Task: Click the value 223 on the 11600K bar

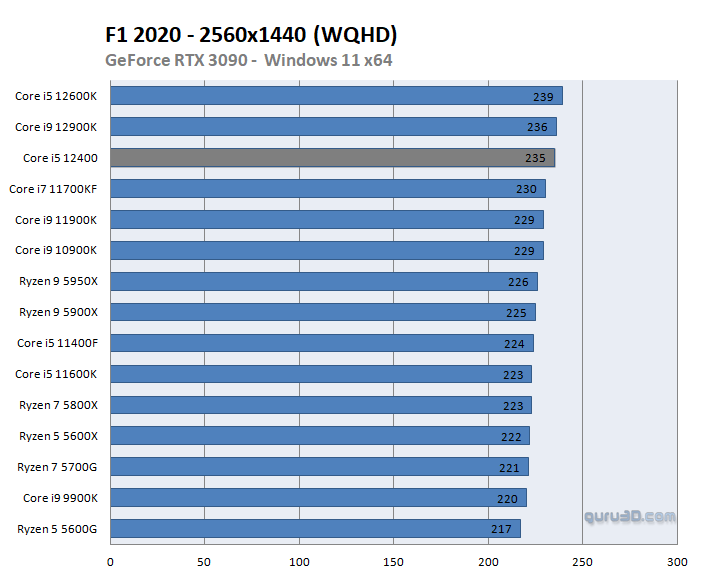Action: [x=513, y=375]
